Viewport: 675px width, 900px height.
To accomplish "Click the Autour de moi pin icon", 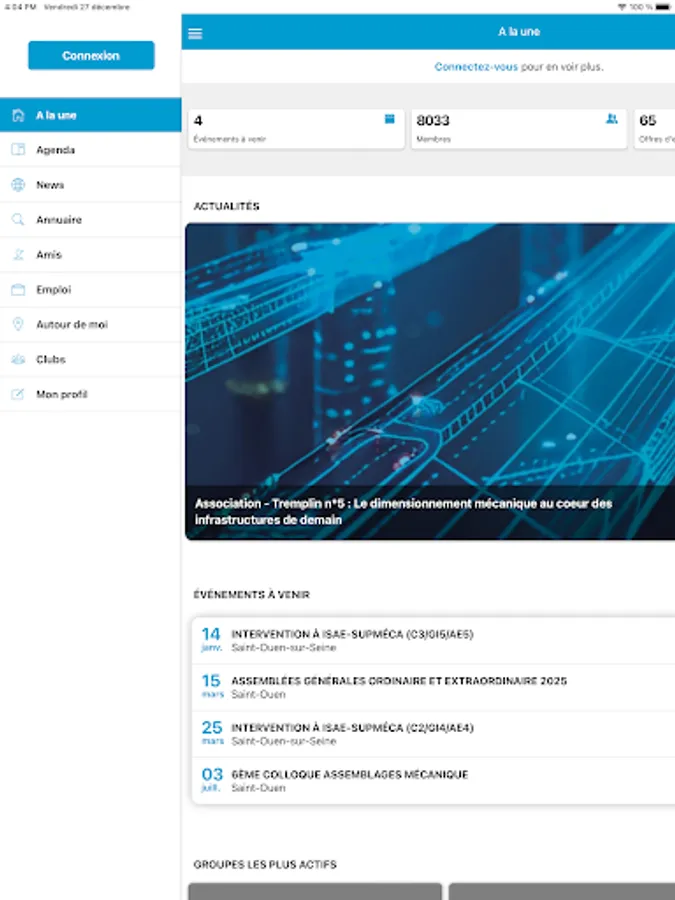I will tap(18, 324).
